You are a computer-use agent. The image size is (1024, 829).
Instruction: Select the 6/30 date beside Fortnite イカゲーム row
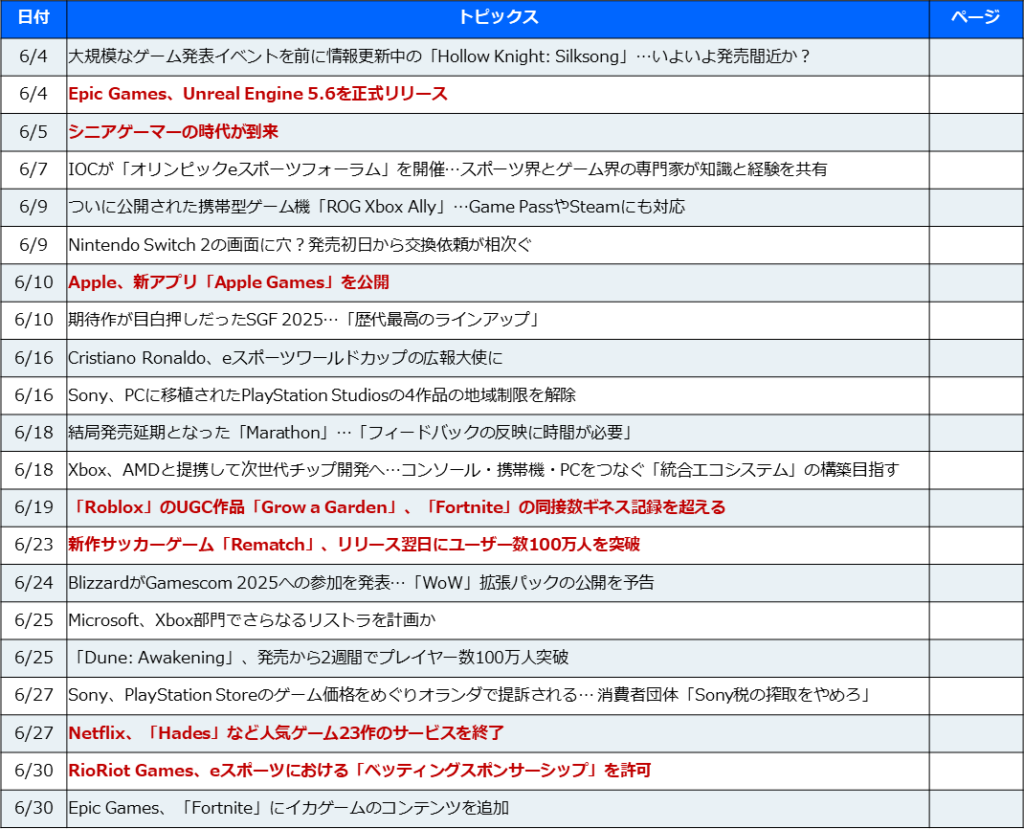[33, 808]
